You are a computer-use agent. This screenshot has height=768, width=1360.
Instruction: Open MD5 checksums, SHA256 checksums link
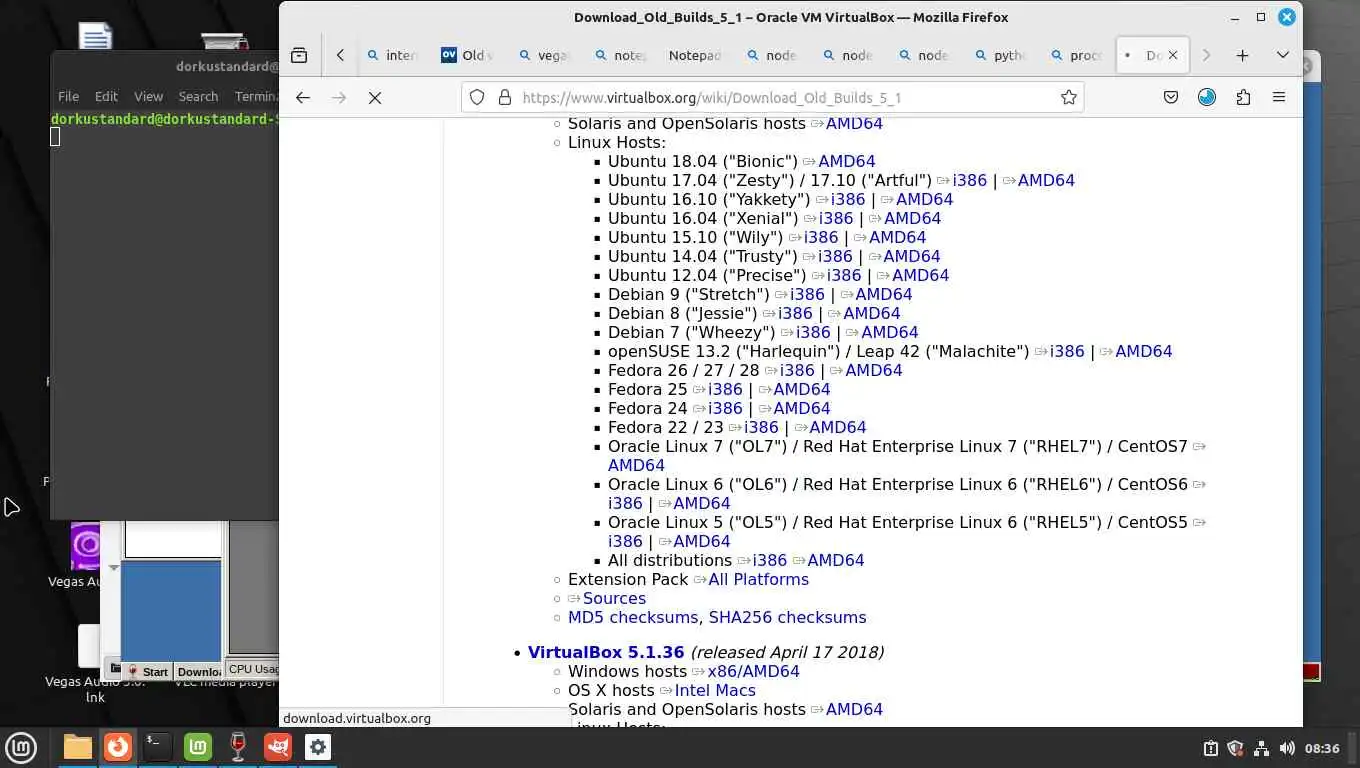(717, 617)
